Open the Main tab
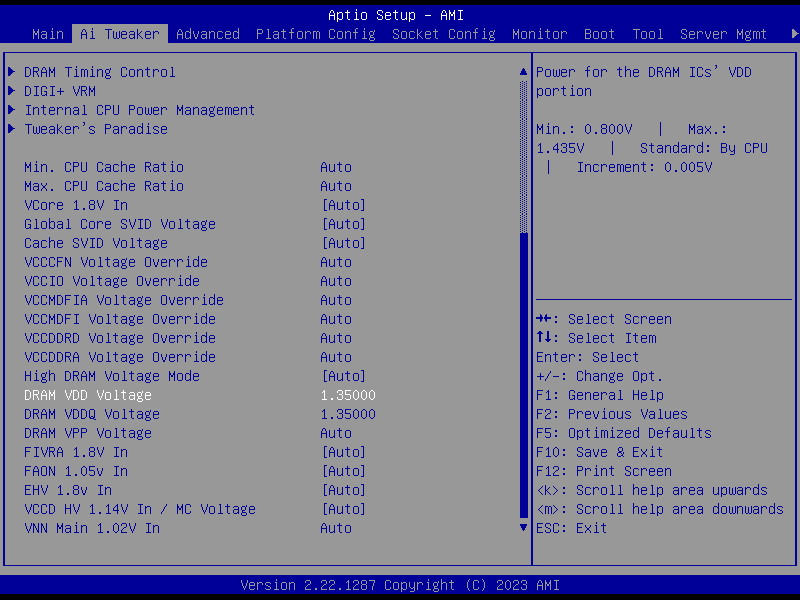The width and height of the screenshot is (800, 600). (x=48, y=34)
